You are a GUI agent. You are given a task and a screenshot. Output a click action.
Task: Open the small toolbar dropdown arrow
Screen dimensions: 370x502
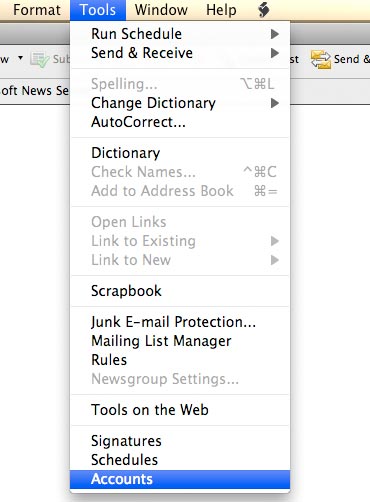click(20, 58)
